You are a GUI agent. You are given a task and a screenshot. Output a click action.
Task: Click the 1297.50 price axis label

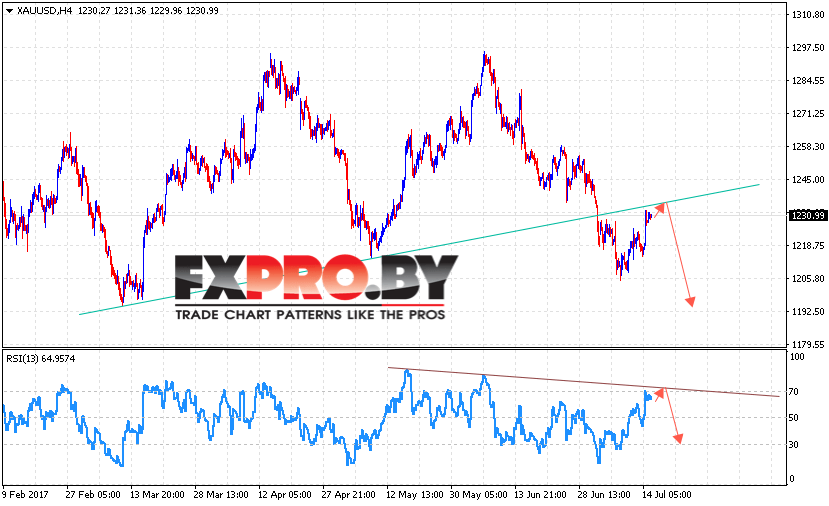click(808, 48)
